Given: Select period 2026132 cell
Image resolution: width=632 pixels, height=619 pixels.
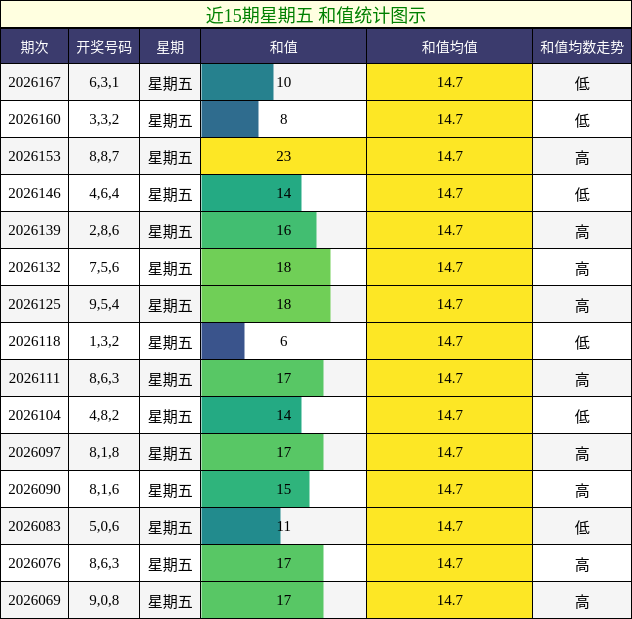Looking at the screenshot, I should point(34,267).
